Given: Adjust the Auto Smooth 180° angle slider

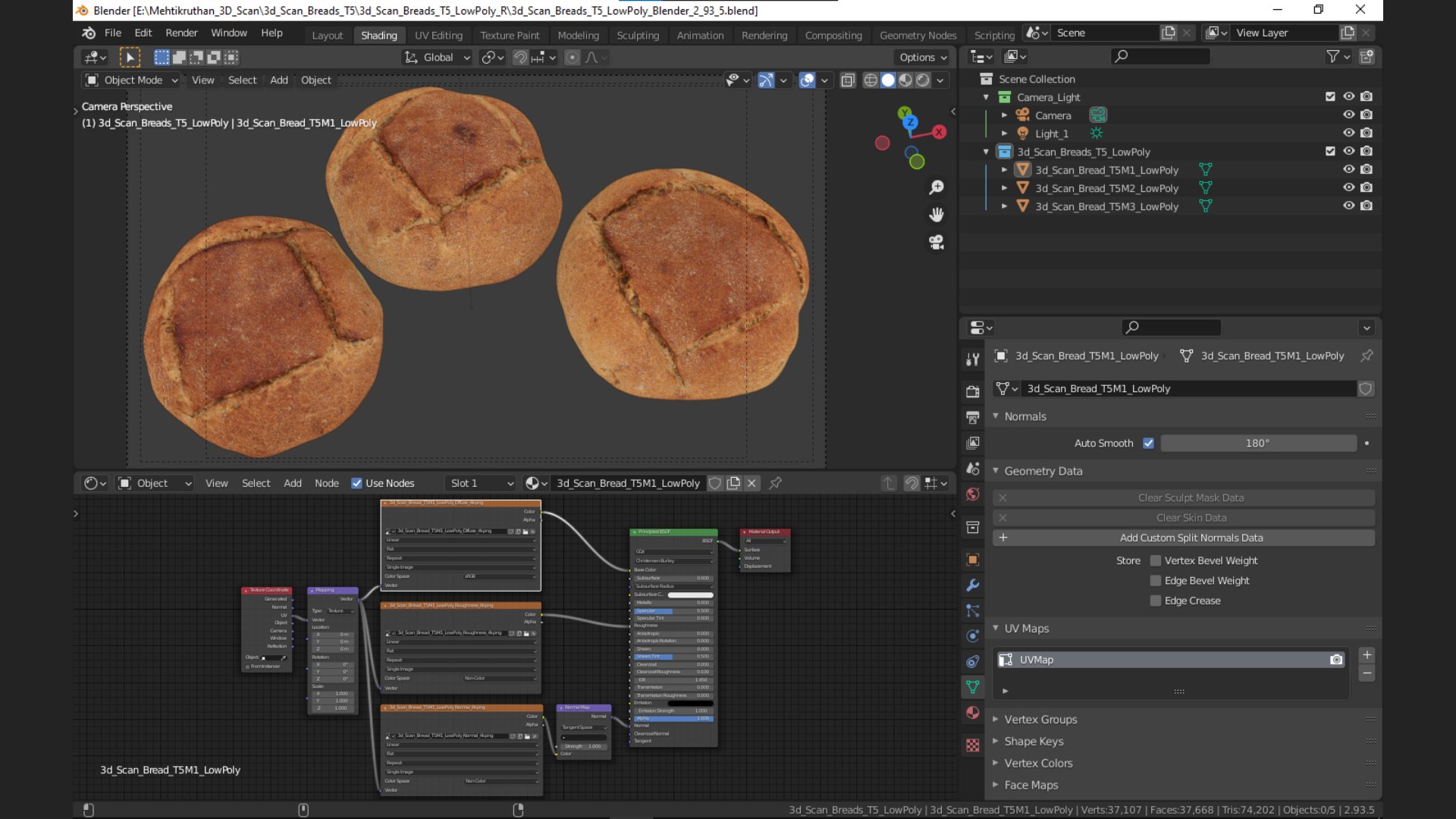Looking at the screenshot, I should tap(1259, 443).
